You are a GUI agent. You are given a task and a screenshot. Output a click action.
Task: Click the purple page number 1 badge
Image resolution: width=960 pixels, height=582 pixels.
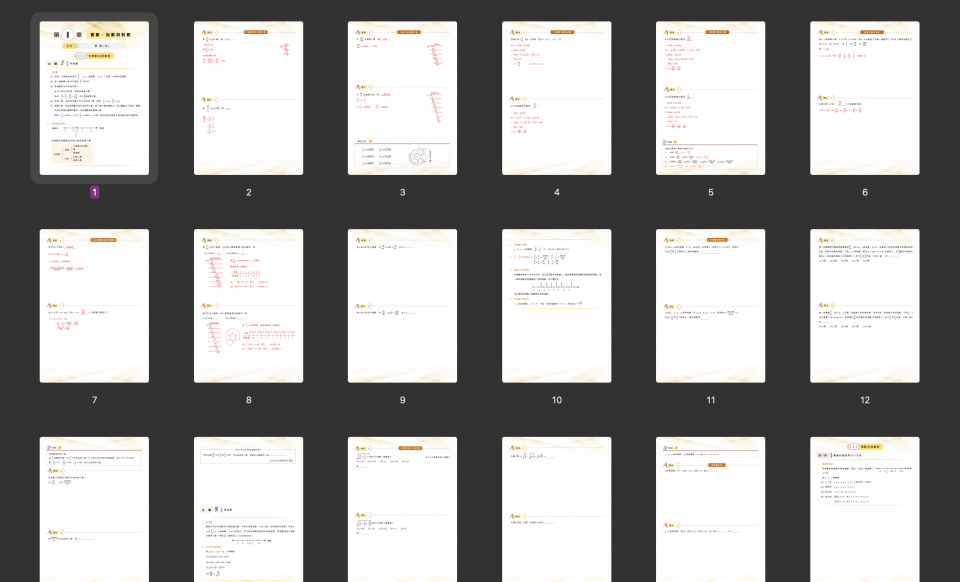click(94, 192)
